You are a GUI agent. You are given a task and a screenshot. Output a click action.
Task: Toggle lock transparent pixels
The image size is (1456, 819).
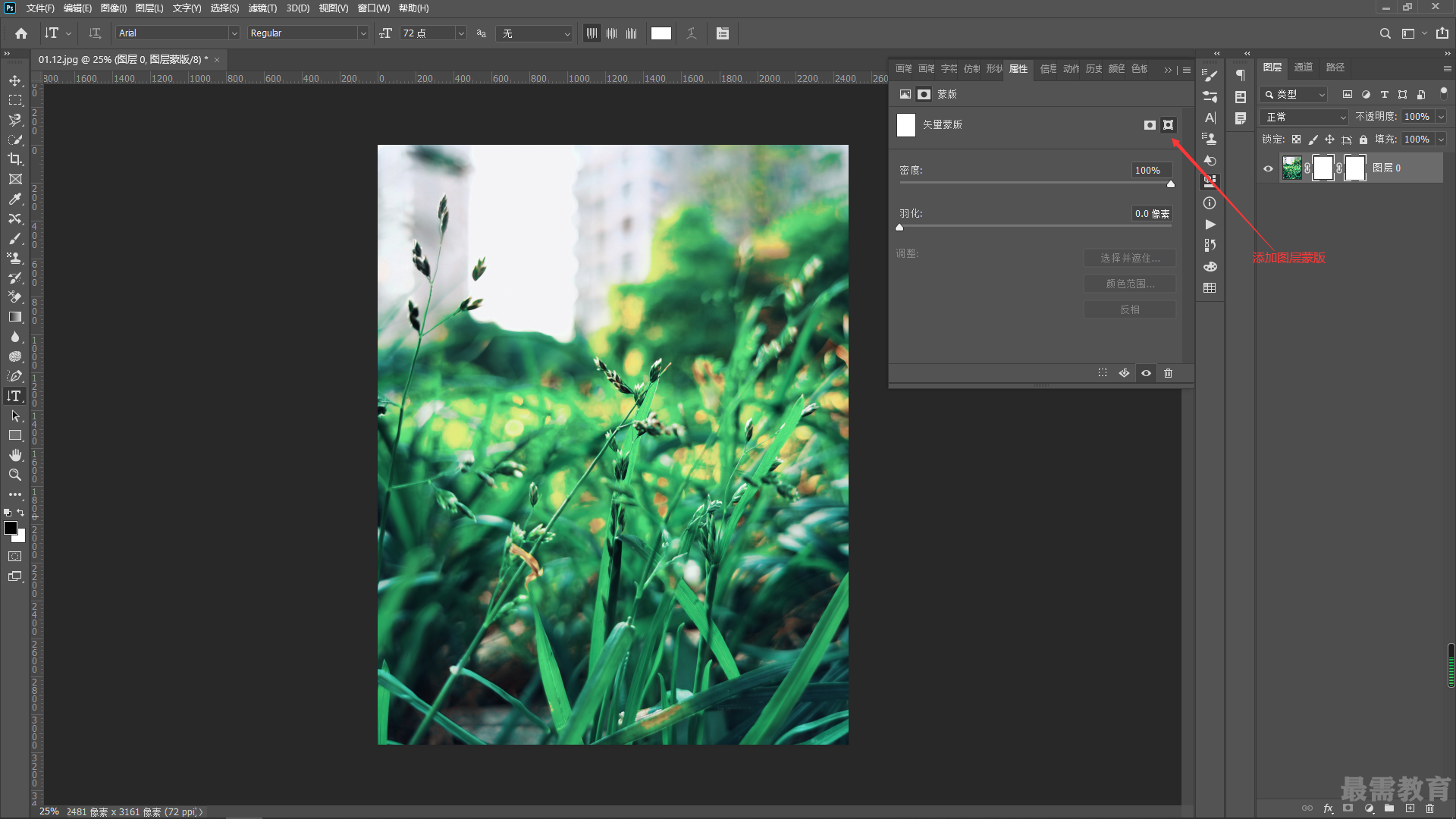[1296, 140]
